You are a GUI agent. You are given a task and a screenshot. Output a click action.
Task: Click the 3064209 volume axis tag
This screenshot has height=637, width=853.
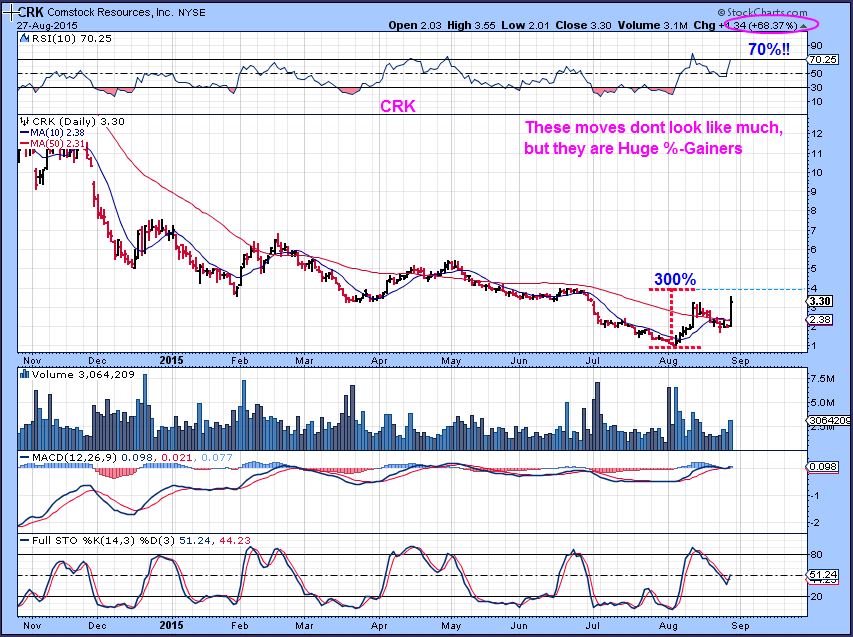830,420
